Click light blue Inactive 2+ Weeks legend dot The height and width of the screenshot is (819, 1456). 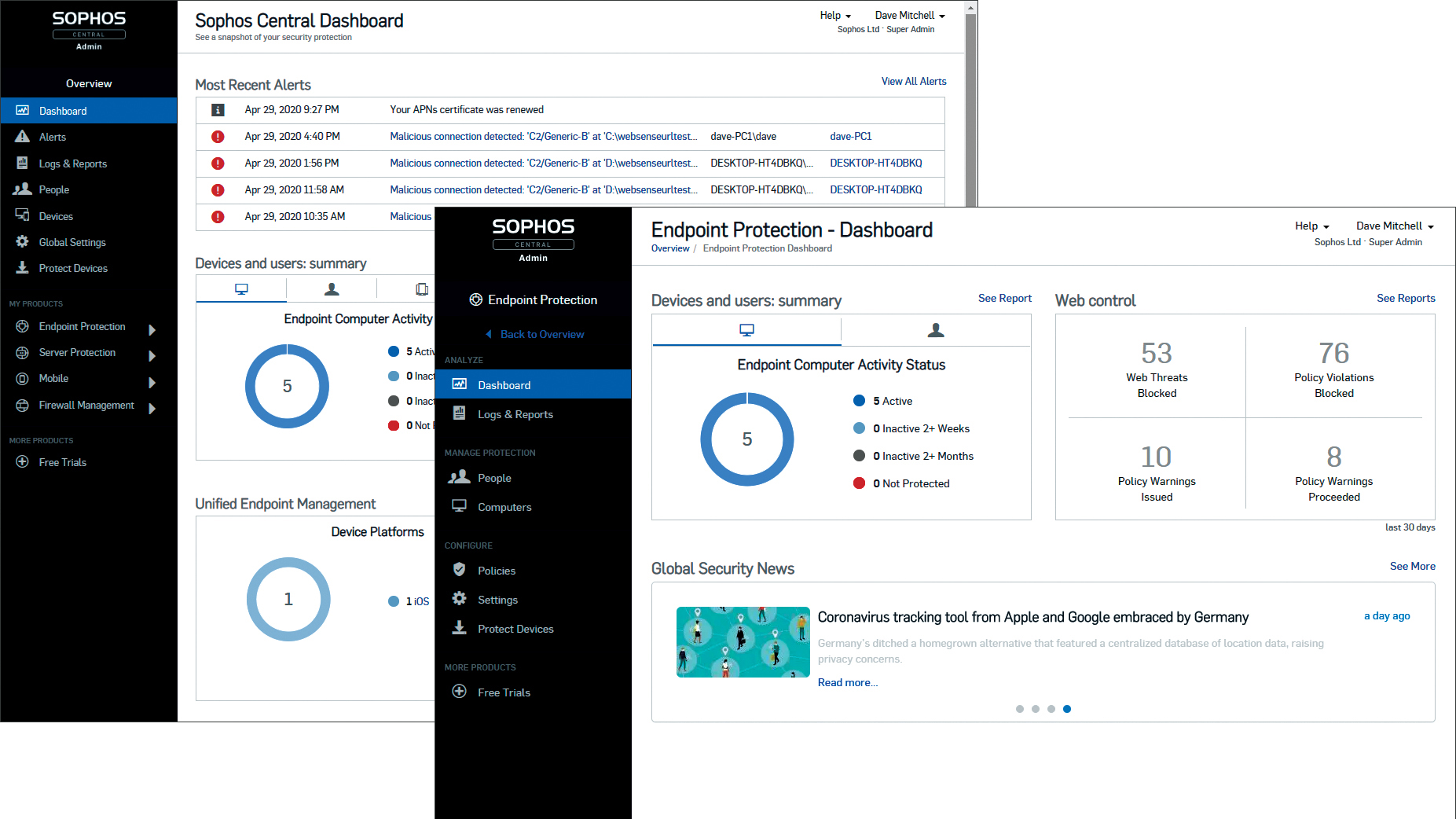click(860, 428)
